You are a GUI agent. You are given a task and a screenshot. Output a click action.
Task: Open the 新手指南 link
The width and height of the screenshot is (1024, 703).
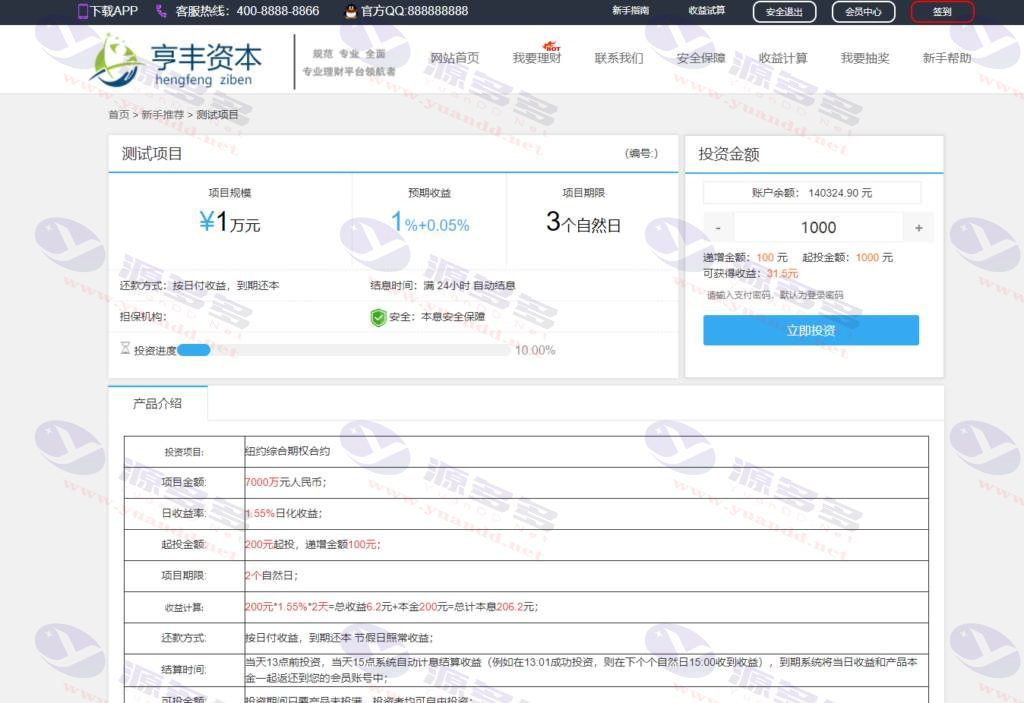click(x=630, y=10)
